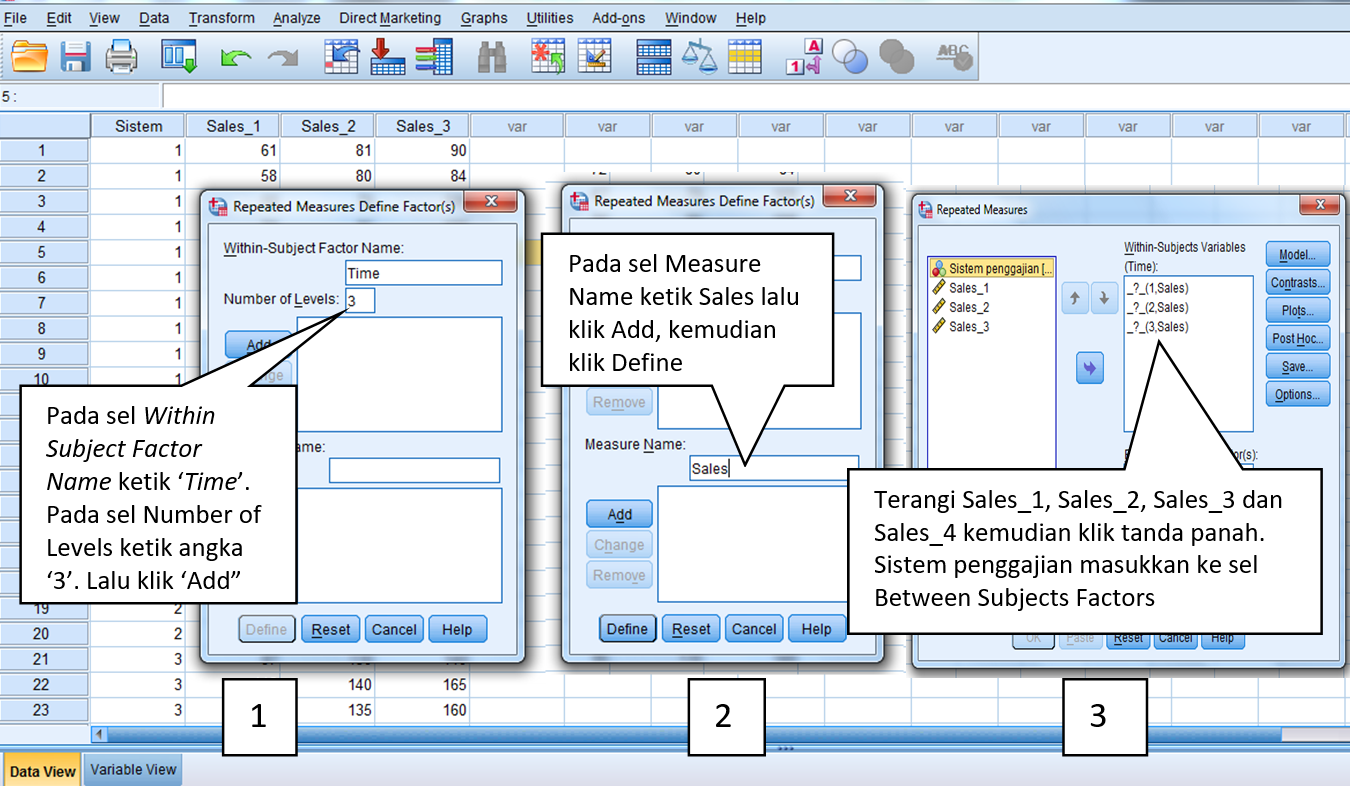Click the Sales_3 column header

(423, 126)
